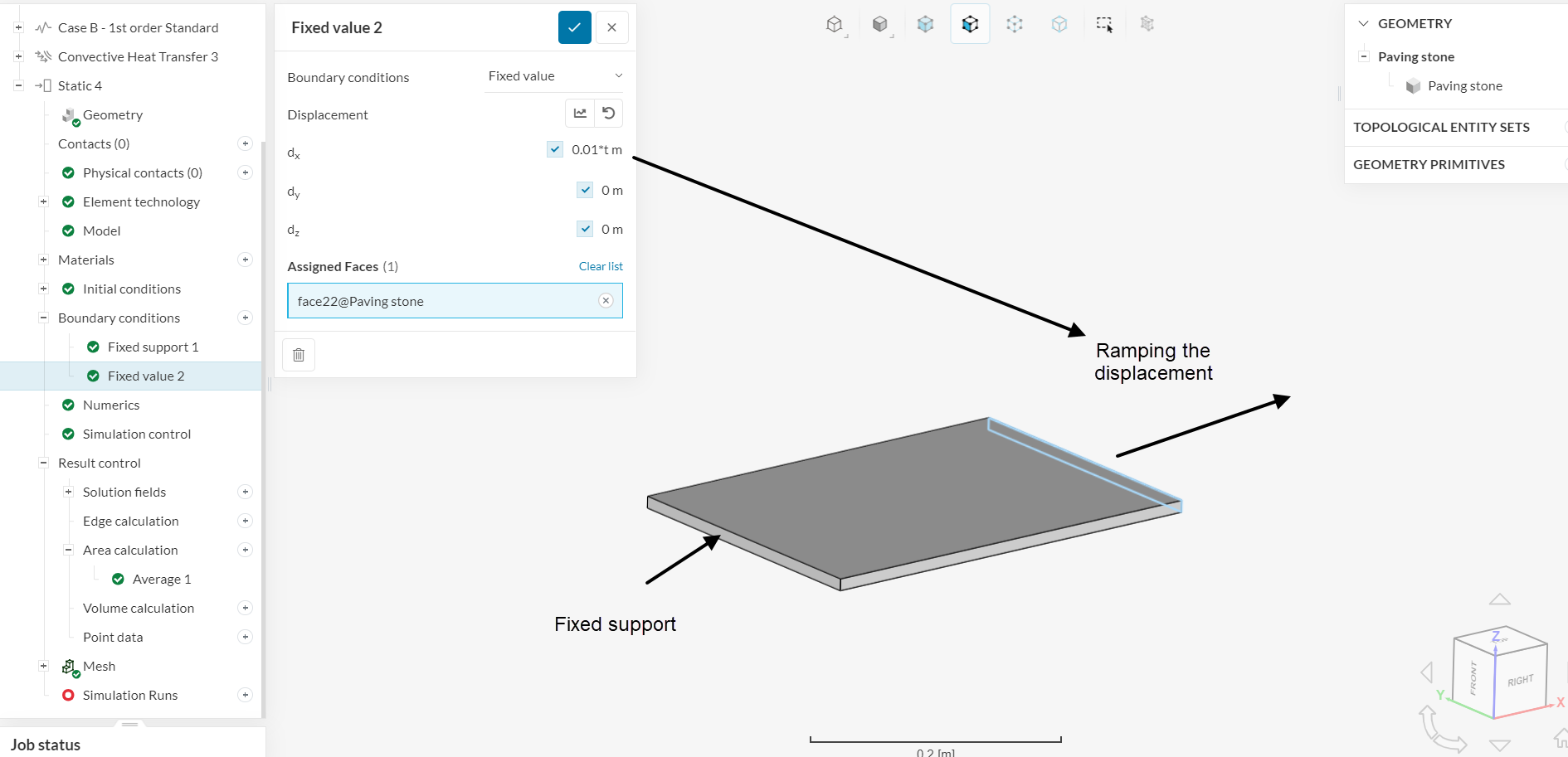Select Average 1 area calculation

click(162, 579)
